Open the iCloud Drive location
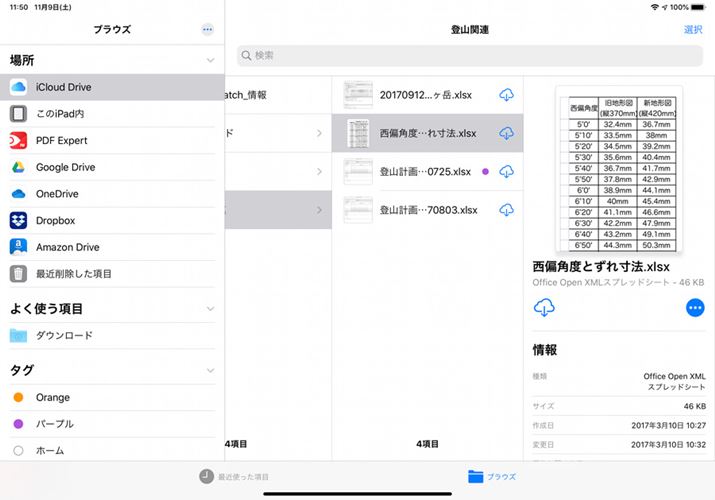Viewport: 715px width, 500px height. tap(64, 87)
